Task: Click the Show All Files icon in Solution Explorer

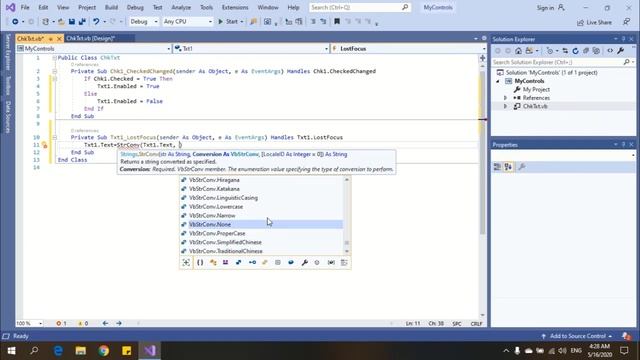Action: tap(596, 51)
